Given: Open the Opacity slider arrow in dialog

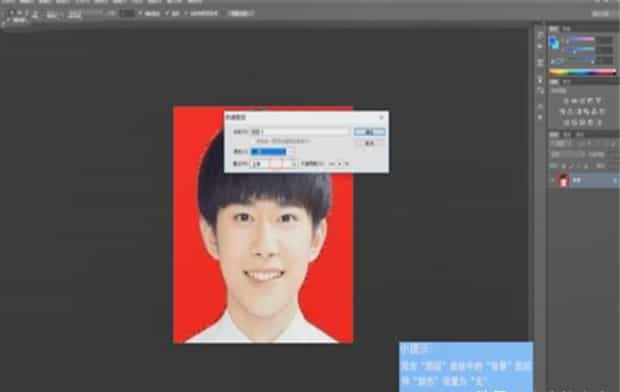Looking at the screenshot, I should pos(339,164).
